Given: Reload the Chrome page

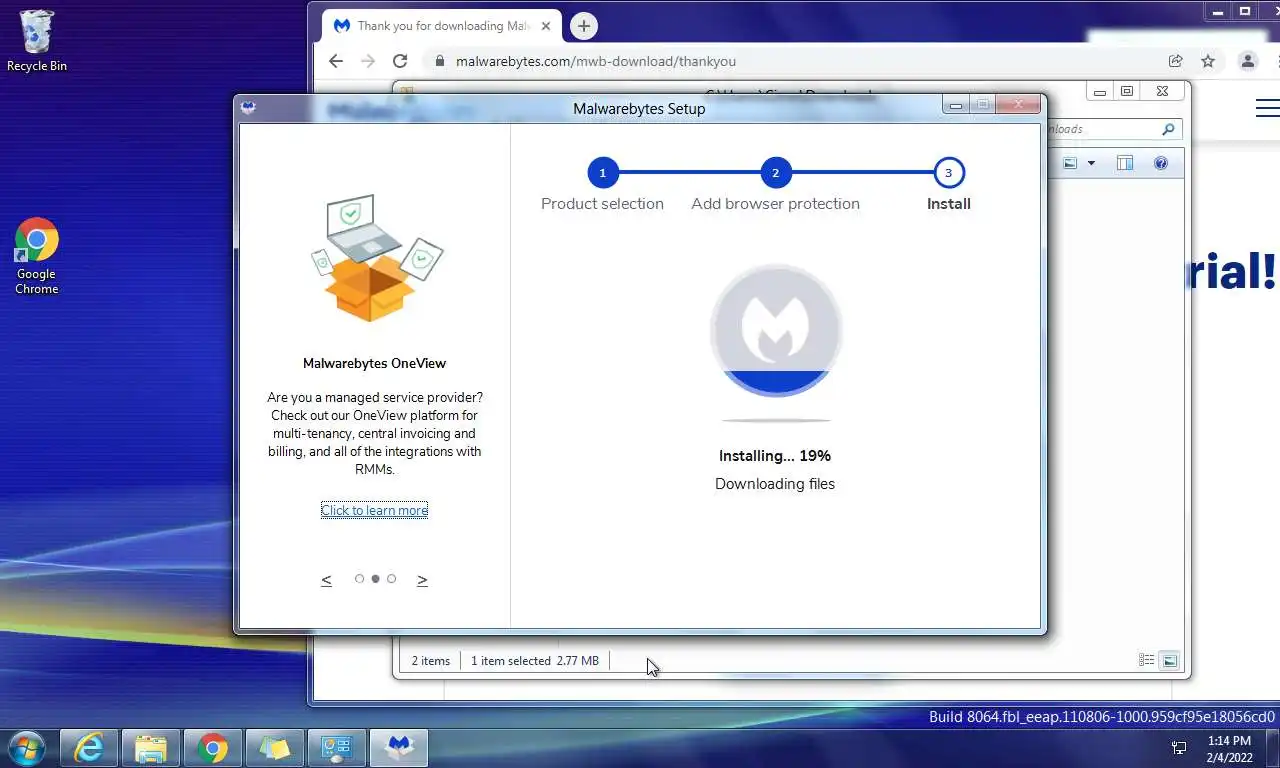Looking at the screenshot, I should tap(400, 61).
